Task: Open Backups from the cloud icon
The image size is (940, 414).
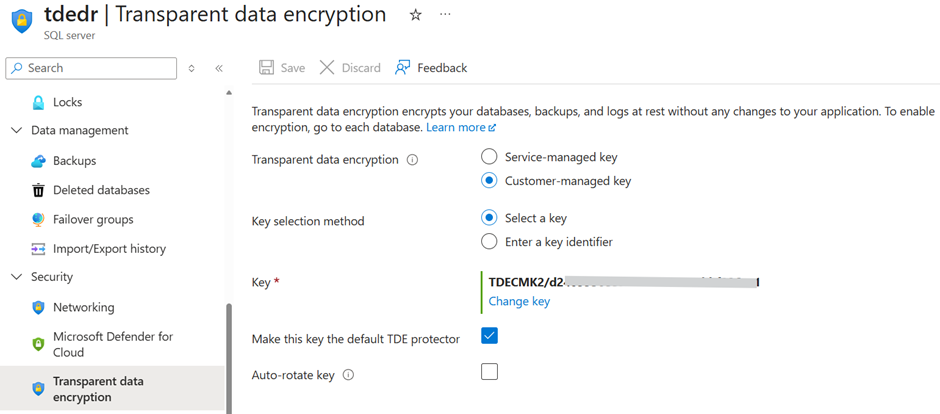Action: [38, 161]
